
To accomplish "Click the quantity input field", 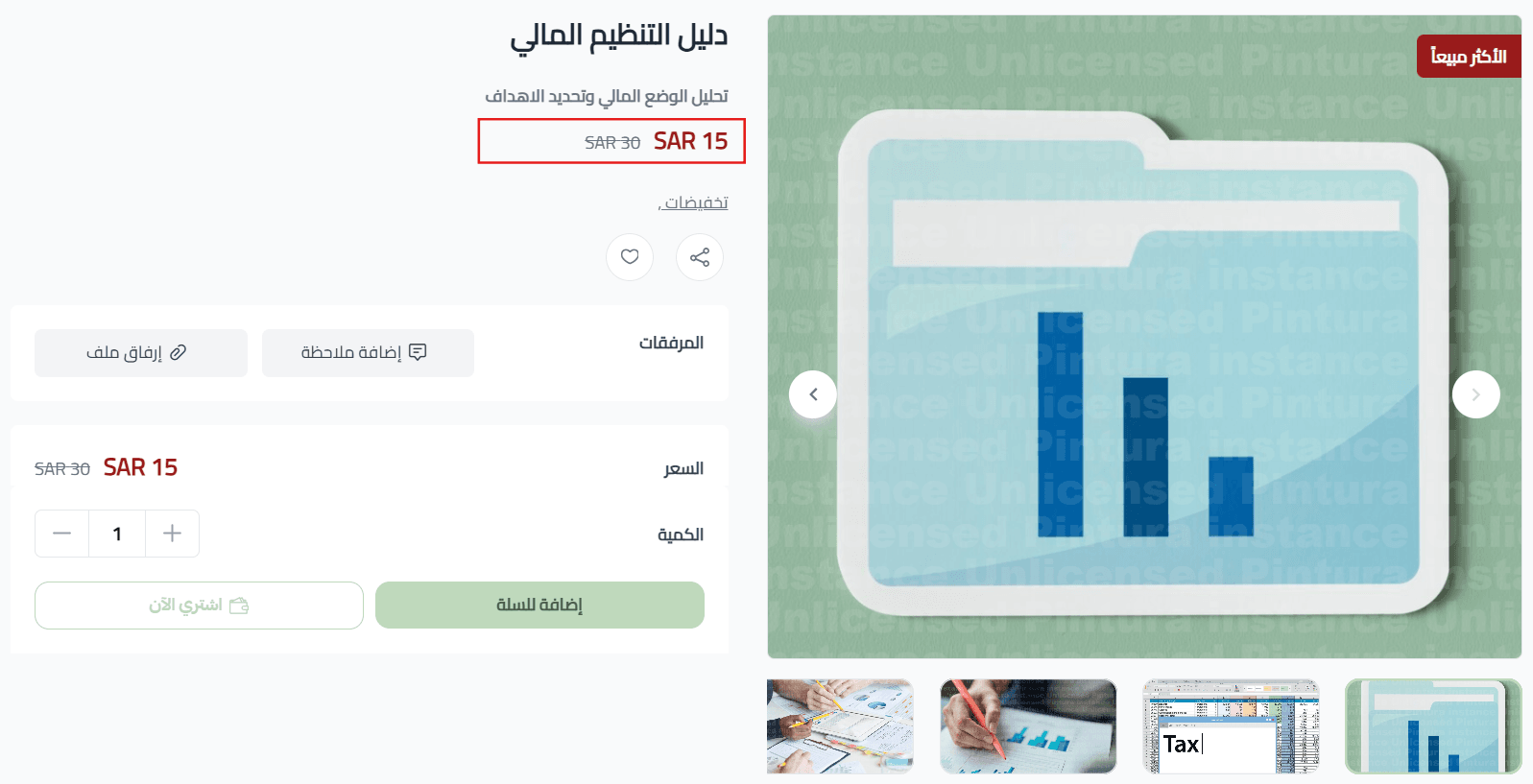I will click(117, 534).
